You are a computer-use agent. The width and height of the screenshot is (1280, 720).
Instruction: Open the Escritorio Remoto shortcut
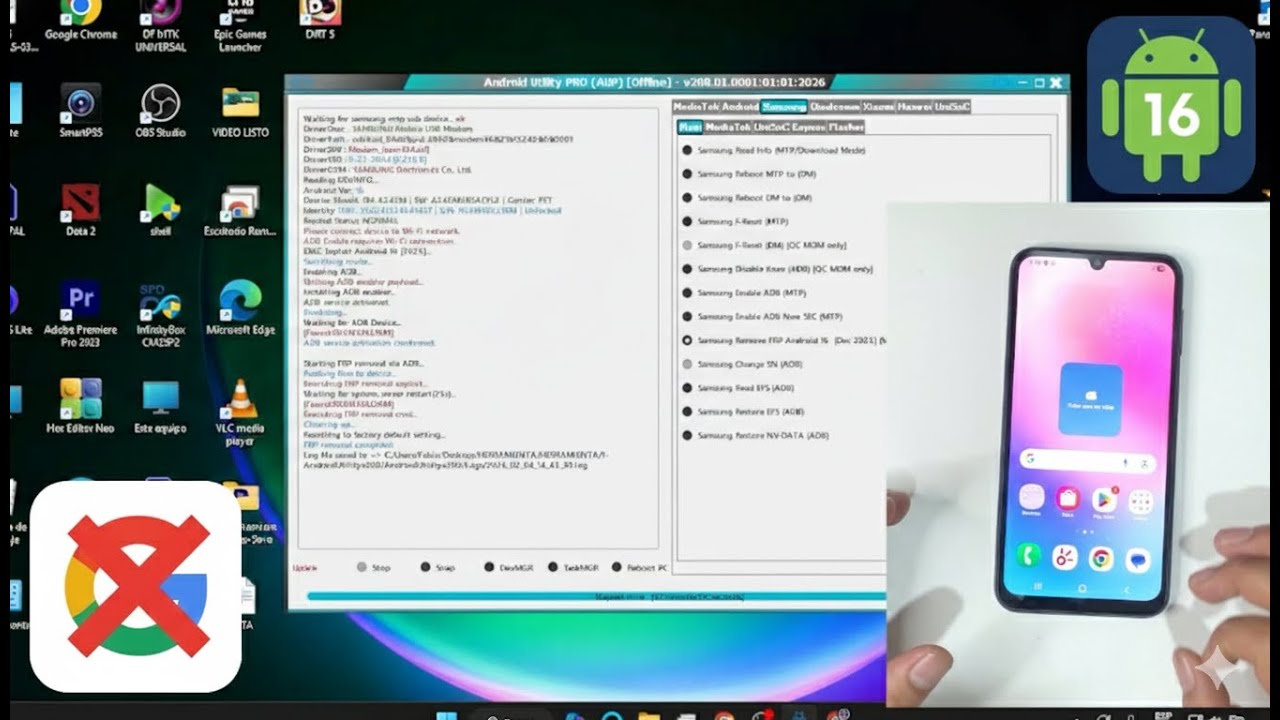[240, 209]
